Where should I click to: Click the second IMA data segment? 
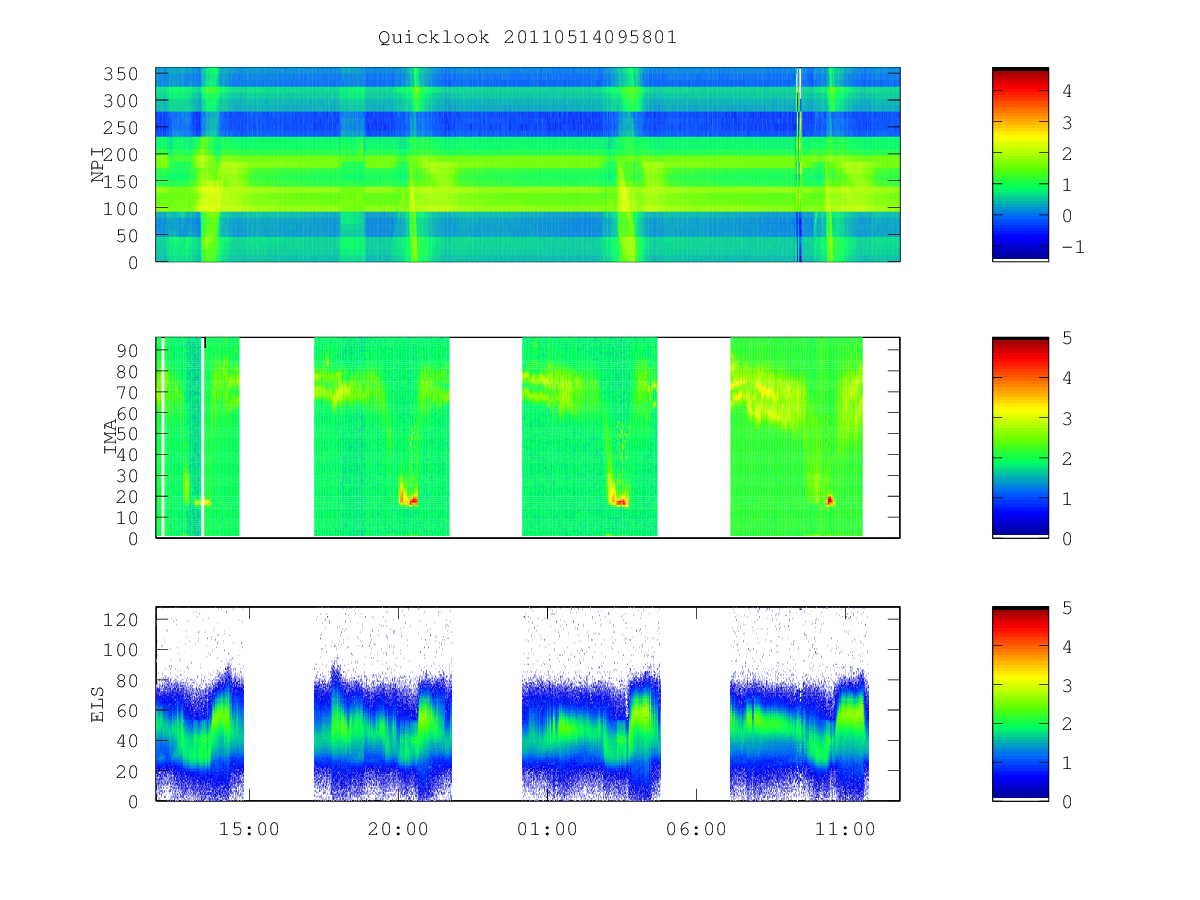click(x=382, y=437)
